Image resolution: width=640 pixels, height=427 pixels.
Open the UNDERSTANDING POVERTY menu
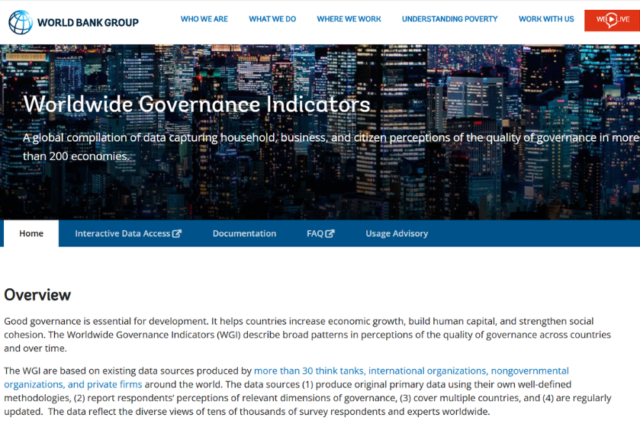tap(449, 19)
